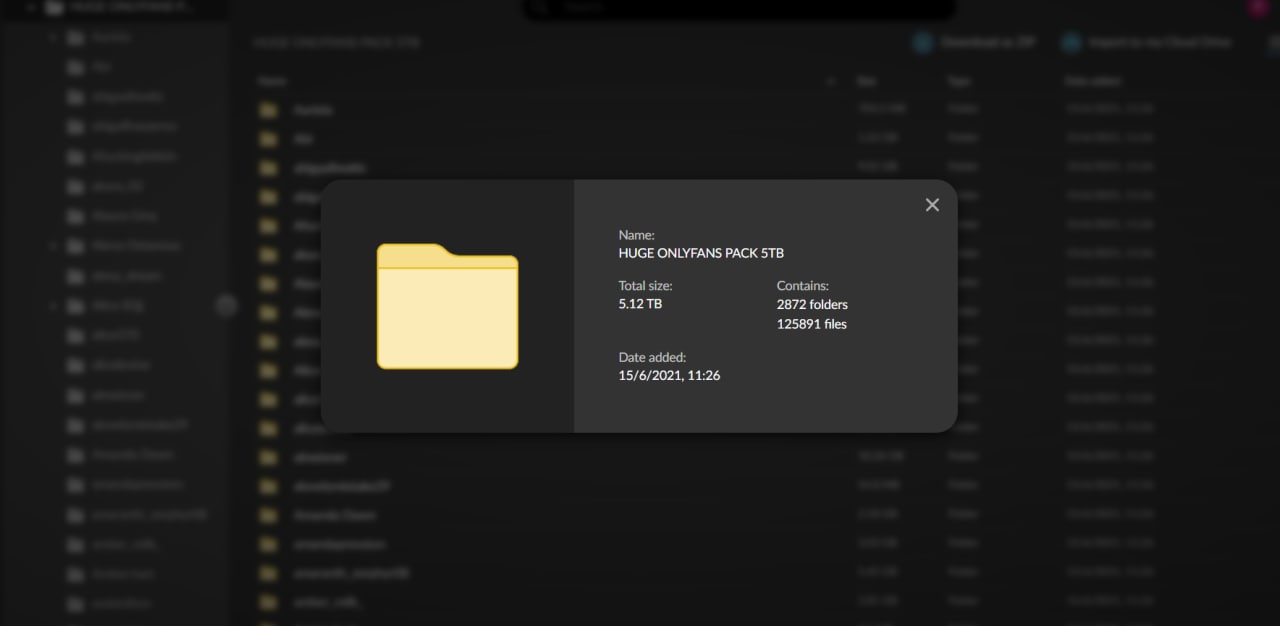Click the 'Contains:' label
The image size is (1280, 626).
click(803, 286)
